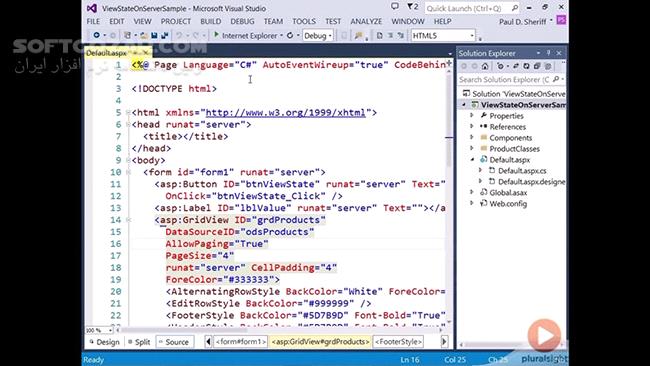Open the Internet Explorer browser dropdown arrow
The height and width of the screenshot is (366, 650).
281,36
